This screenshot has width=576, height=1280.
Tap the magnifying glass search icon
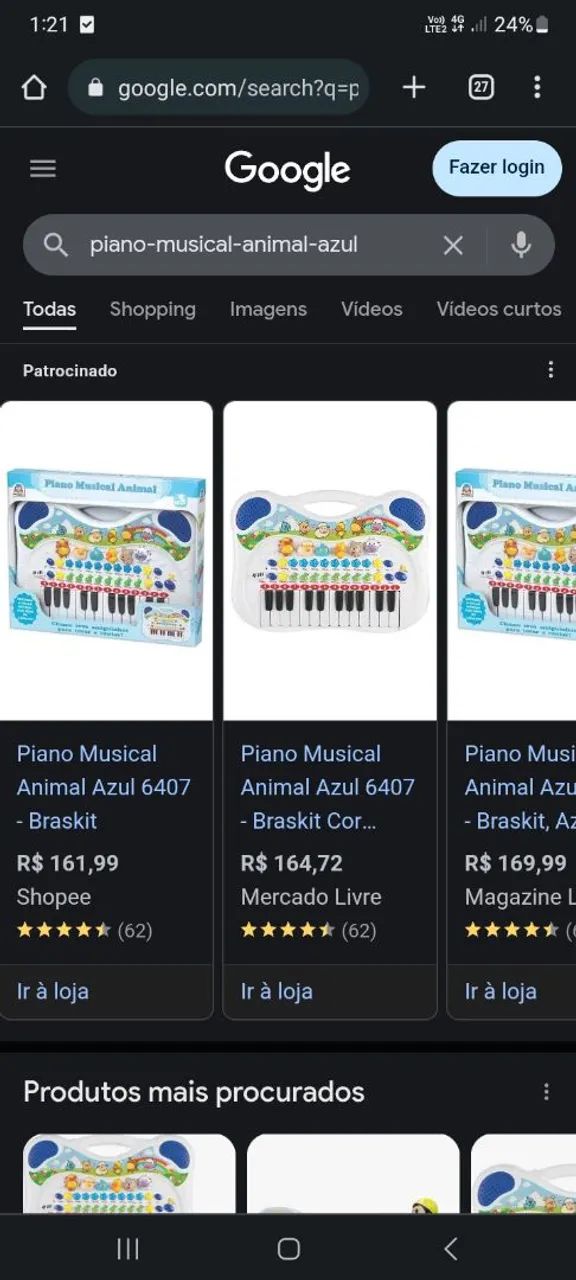tap(55, 244)
